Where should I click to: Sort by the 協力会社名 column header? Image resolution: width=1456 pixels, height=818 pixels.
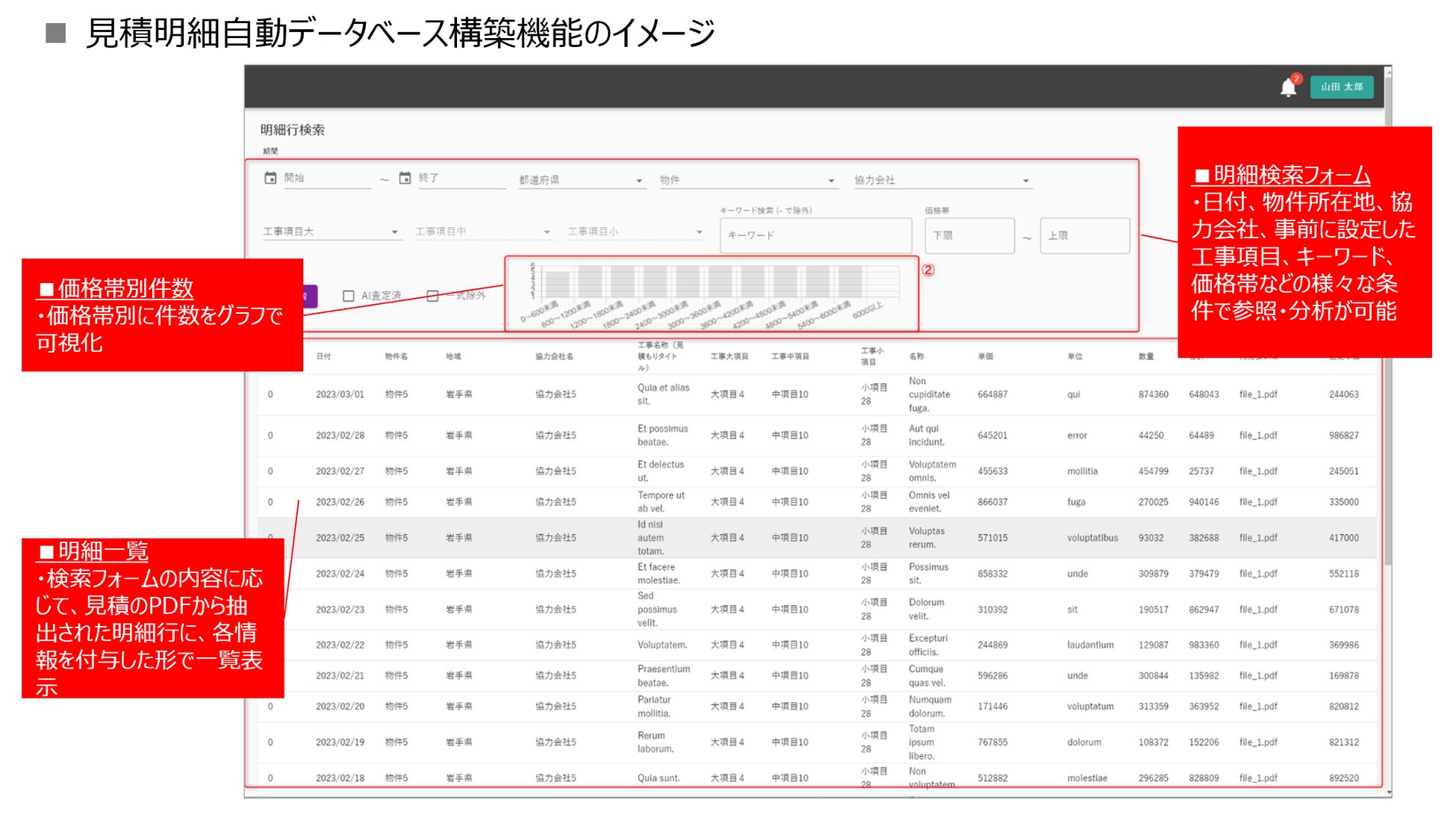554,356
